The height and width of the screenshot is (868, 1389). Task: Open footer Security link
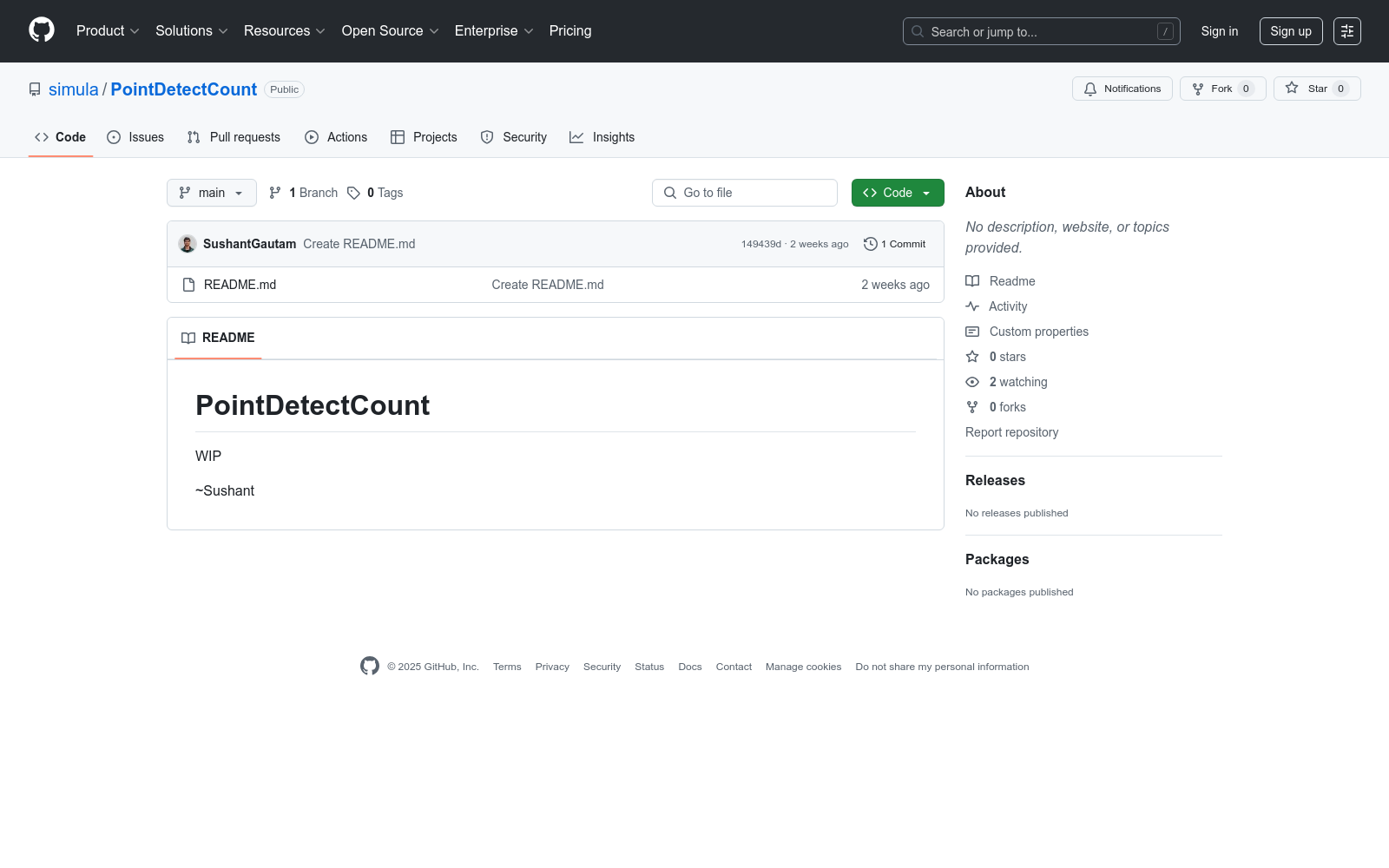602,667
